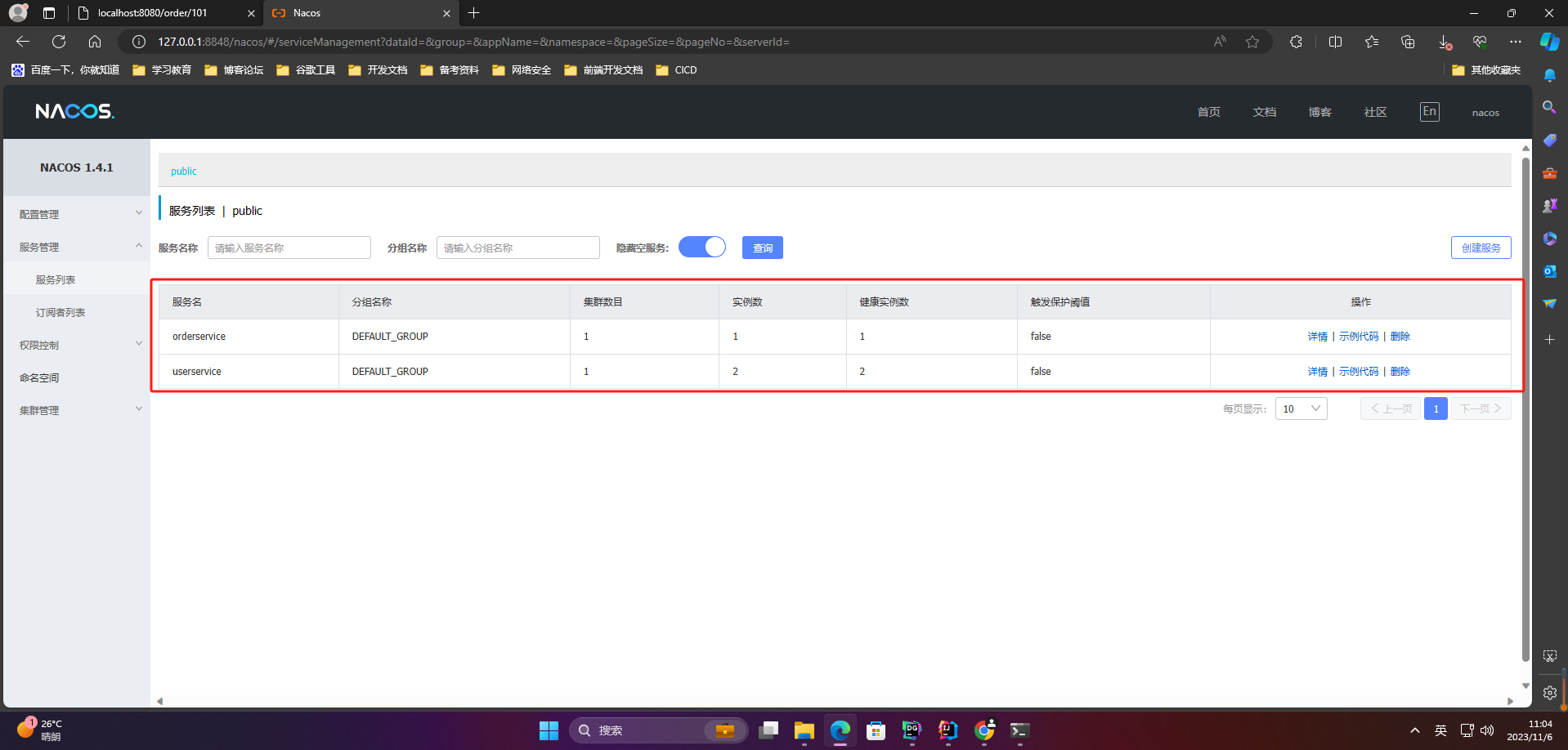Add sidebar app with plus icon
Viewport: 1568px width, 750px height.
pyautogui.click(x=1549, y=339)
